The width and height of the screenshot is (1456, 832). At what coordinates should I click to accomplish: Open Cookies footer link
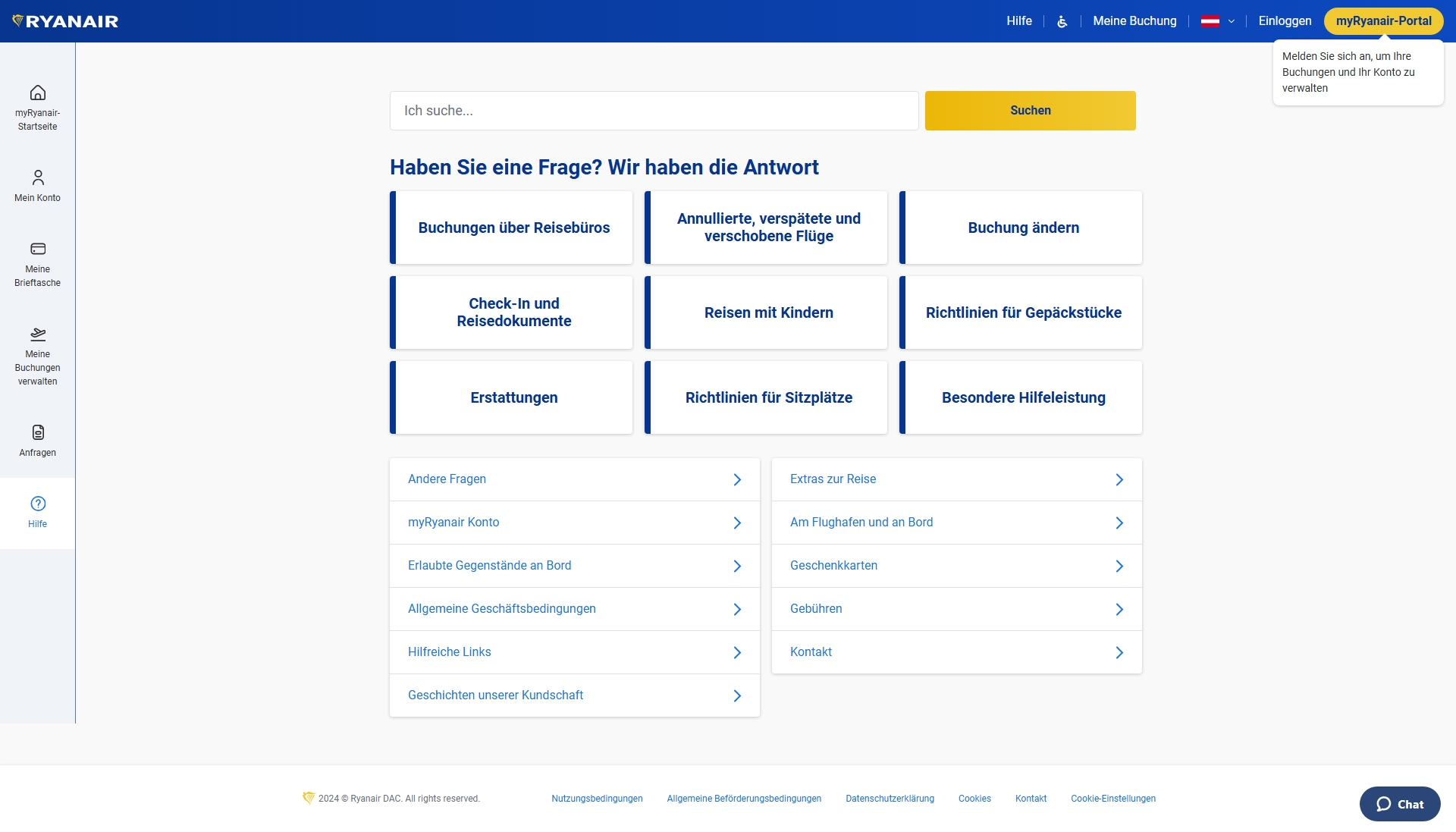tap(974, 799)
